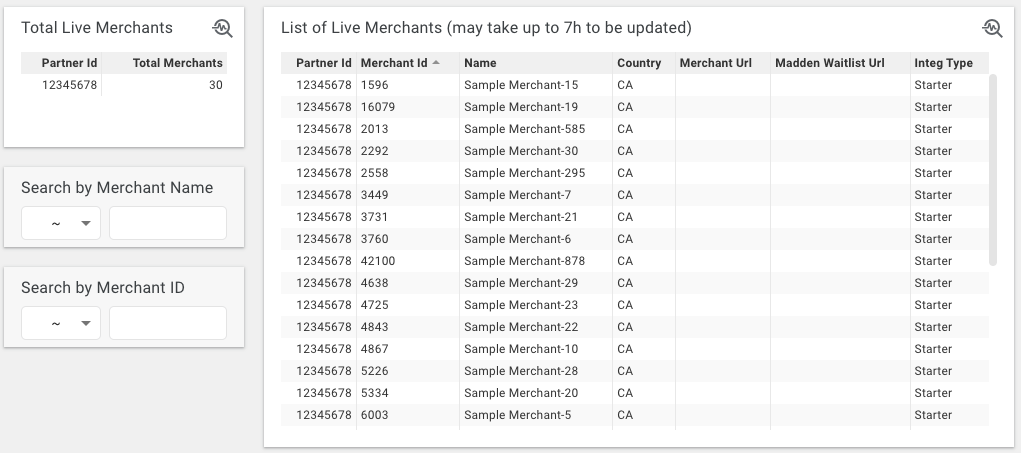Focus the Merchant ID search input

(x=167, y=323)
